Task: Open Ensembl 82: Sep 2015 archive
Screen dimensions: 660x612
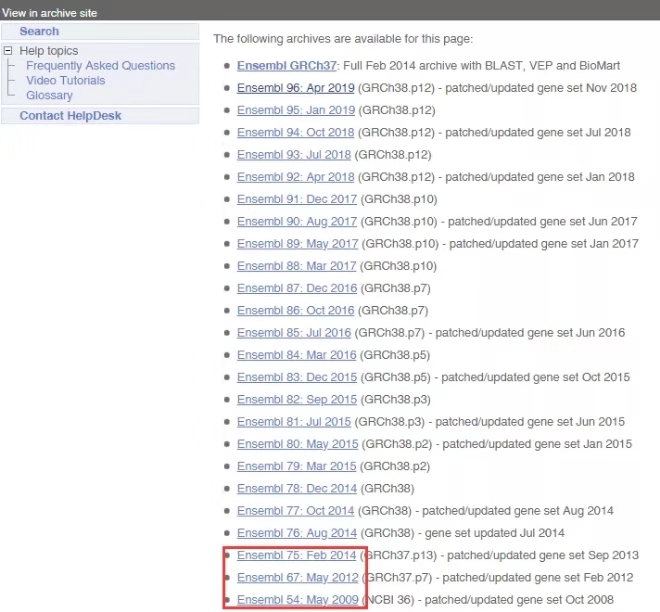Action: tap(297, 399)
